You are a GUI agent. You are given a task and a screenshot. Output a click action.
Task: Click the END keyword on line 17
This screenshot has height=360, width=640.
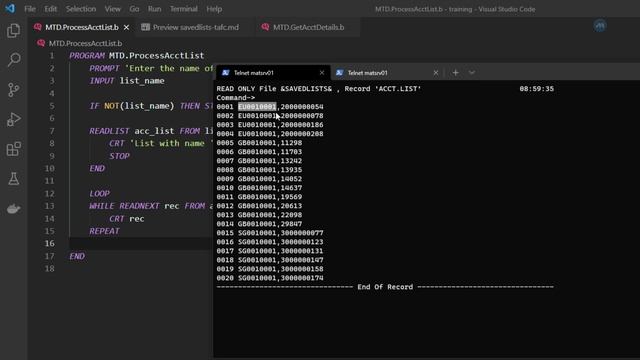point(77,256)
